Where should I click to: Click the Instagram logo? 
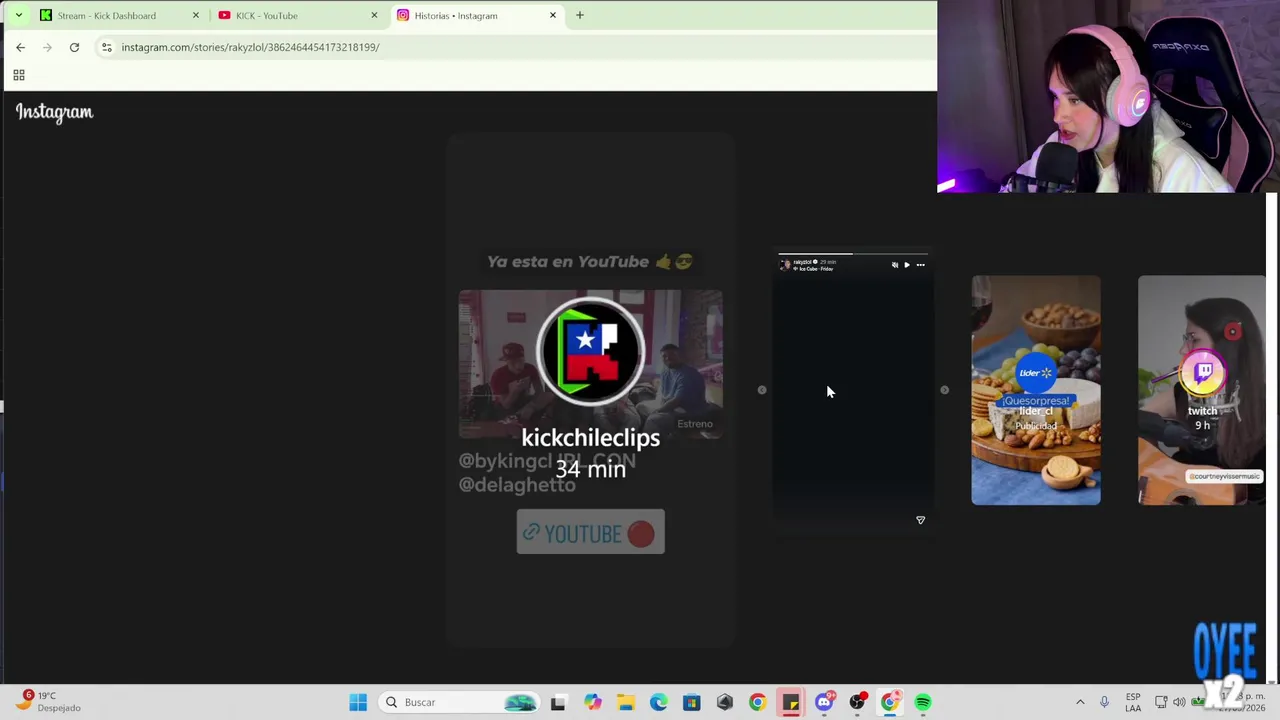(54, 112)
